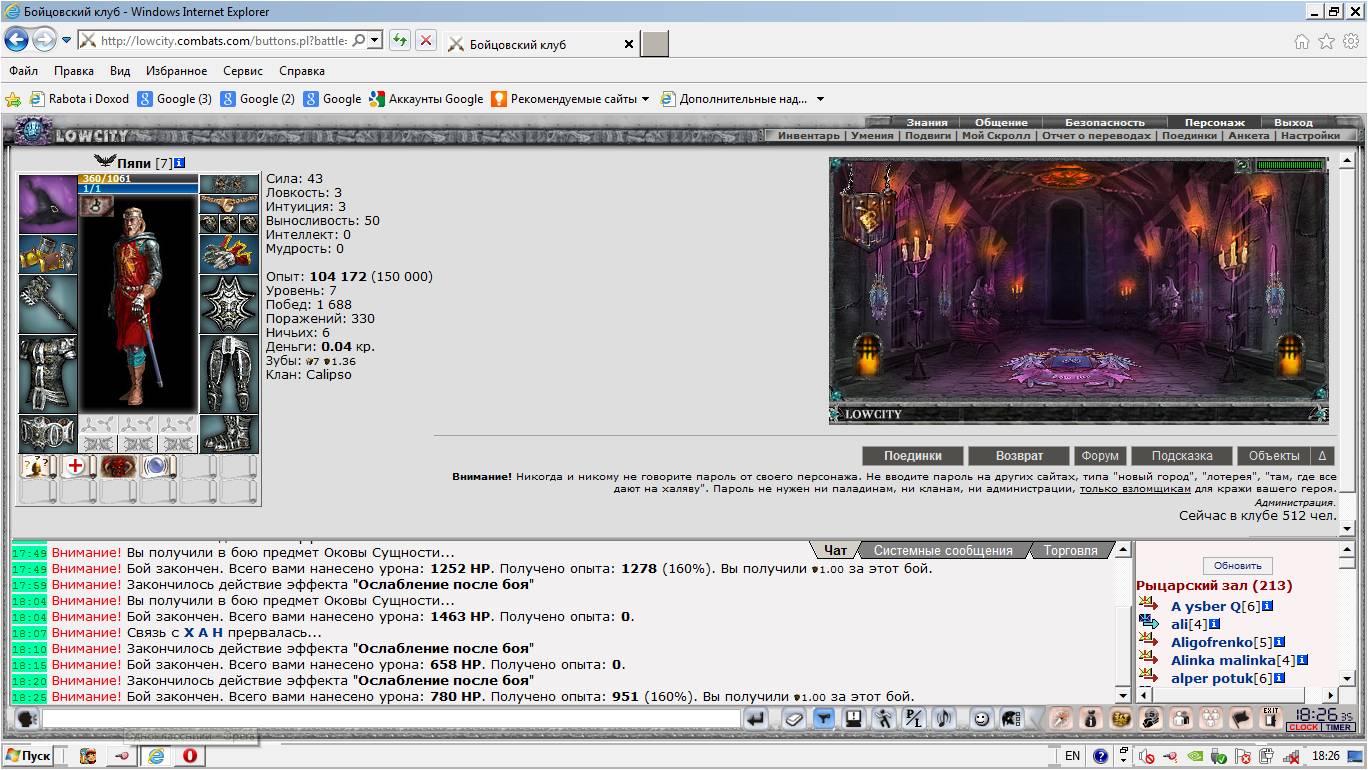Click the Поединки button under the location image
This screenshot has width=1368, height=770.
click(x=913, y=455)
